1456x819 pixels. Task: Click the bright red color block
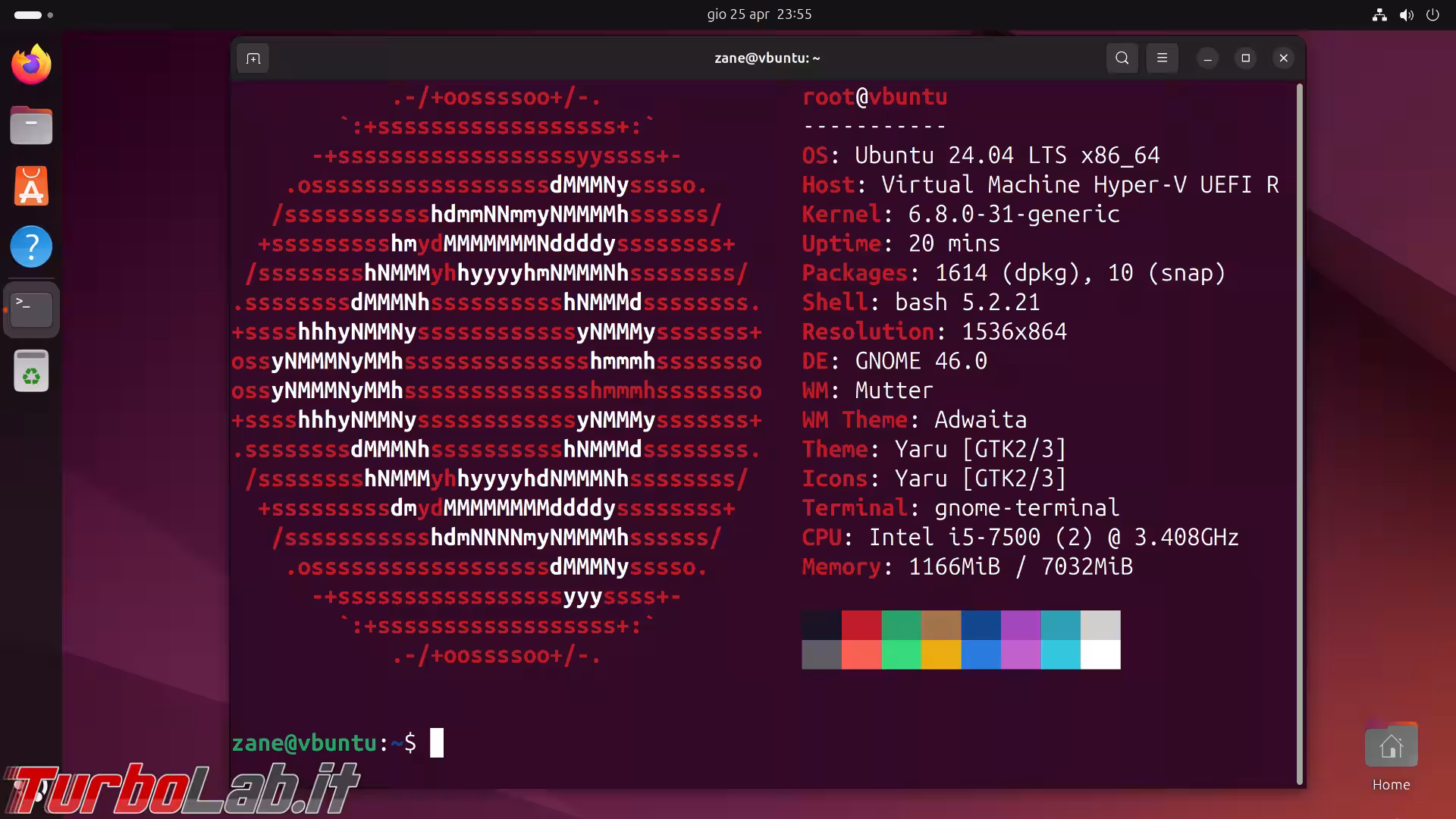point(861,654)
